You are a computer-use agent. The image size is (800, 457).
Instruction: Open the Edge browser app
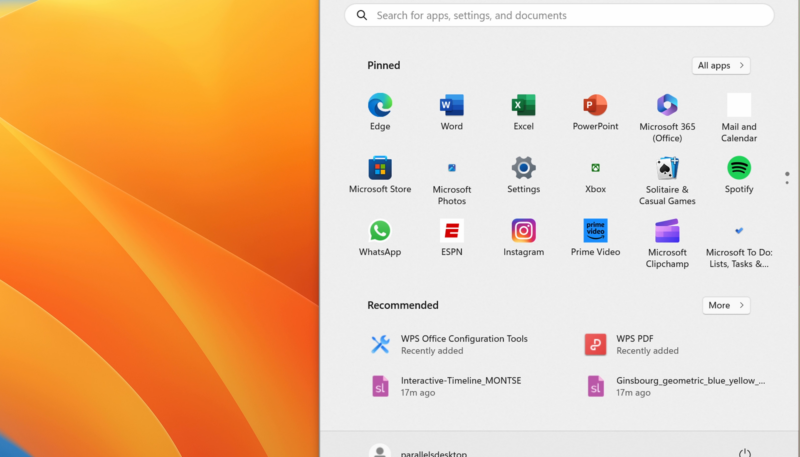pos(380,106)
